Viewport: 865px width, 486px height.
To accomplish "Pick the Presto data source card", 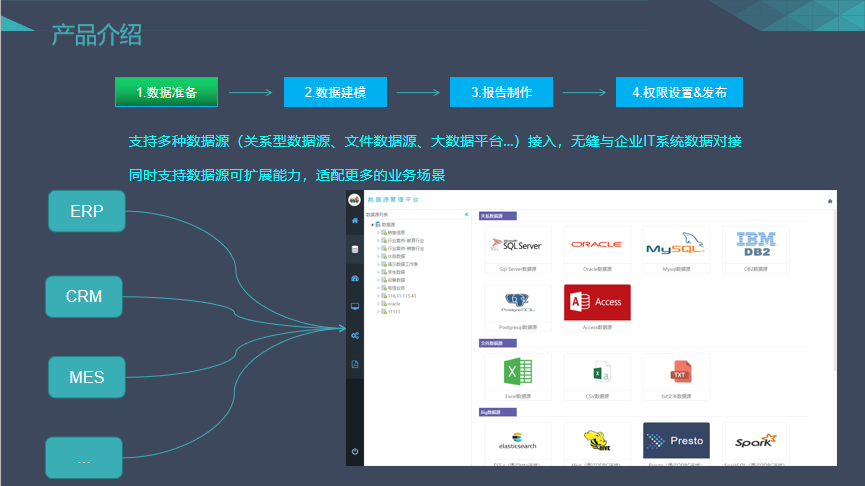I will tap(676, 444).
